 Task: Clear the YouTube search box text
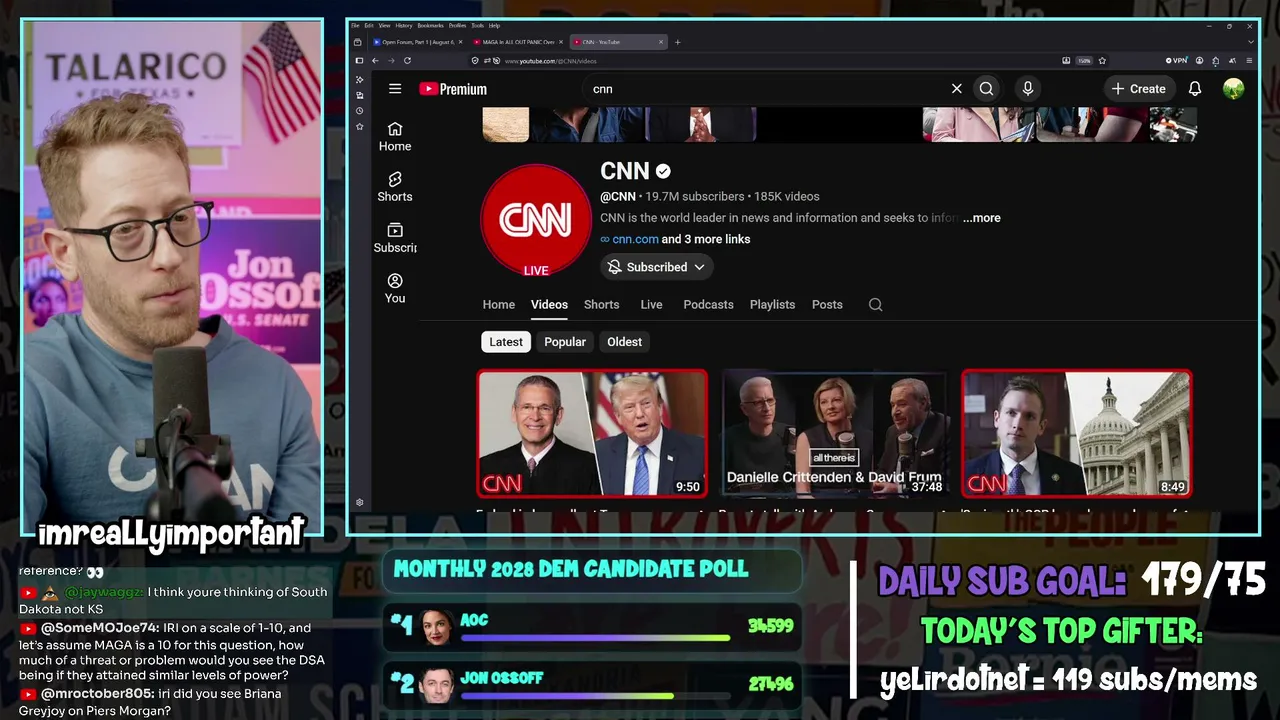click(x=957, y=89)
